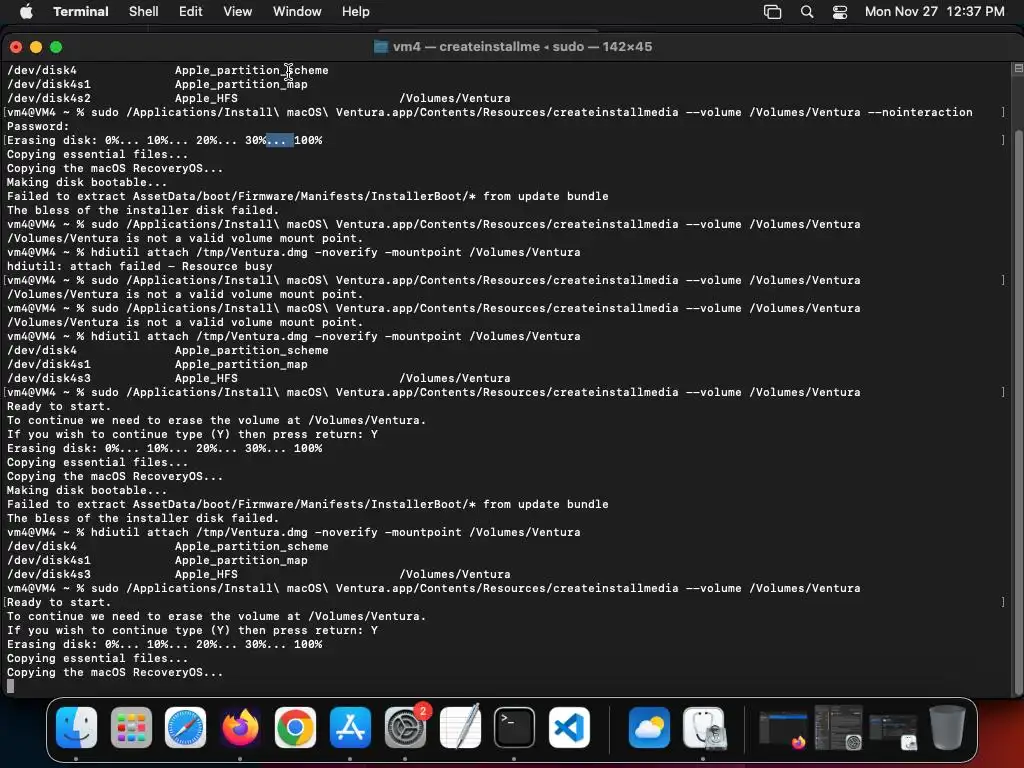Click the Terminal icon in the Dock
The height and width of the screenshot is (768, 1024).
tap(515, 727)
